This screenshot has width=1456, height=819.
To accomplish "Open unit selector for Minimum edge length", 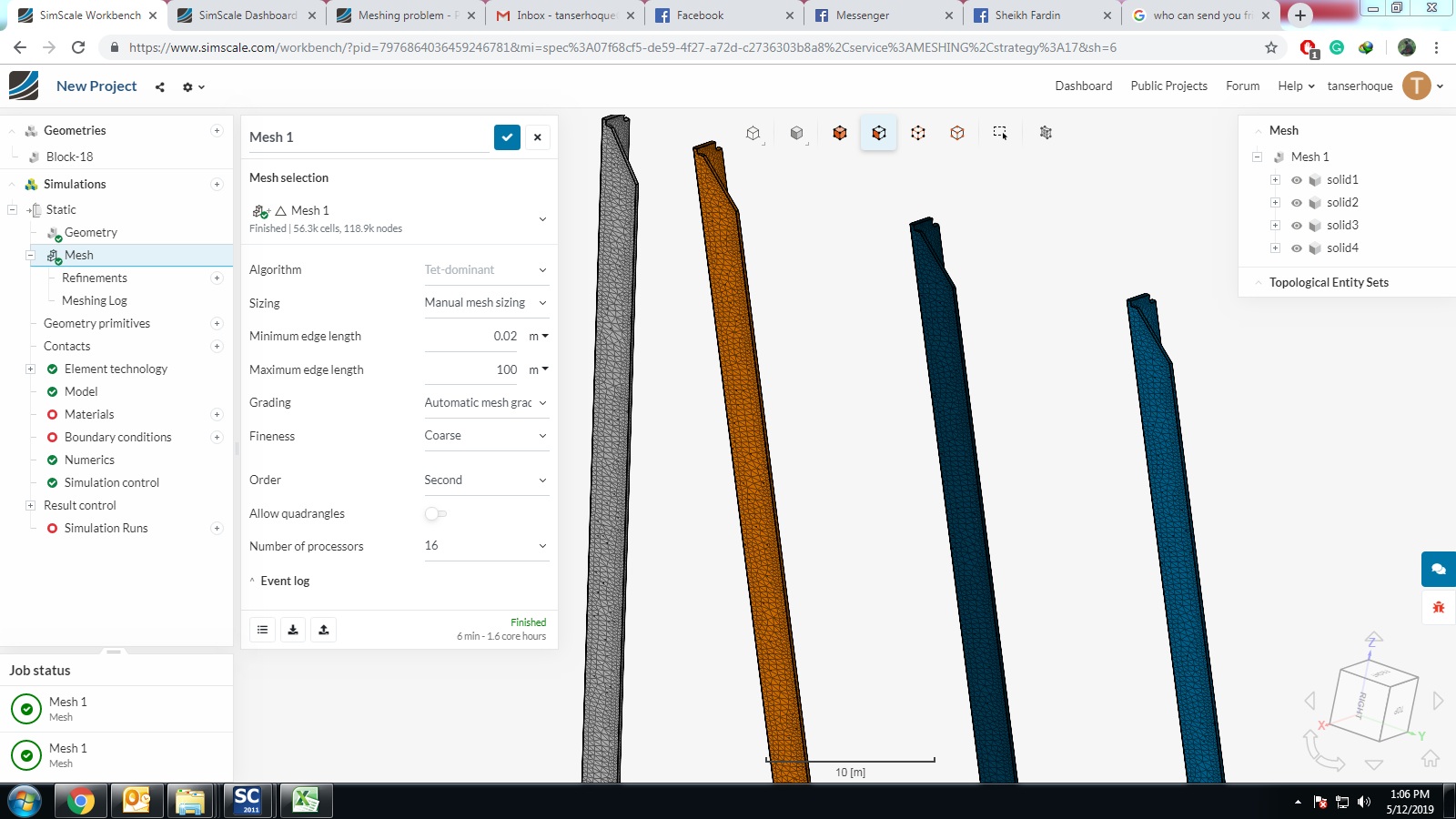I will [x=539, y=337].
